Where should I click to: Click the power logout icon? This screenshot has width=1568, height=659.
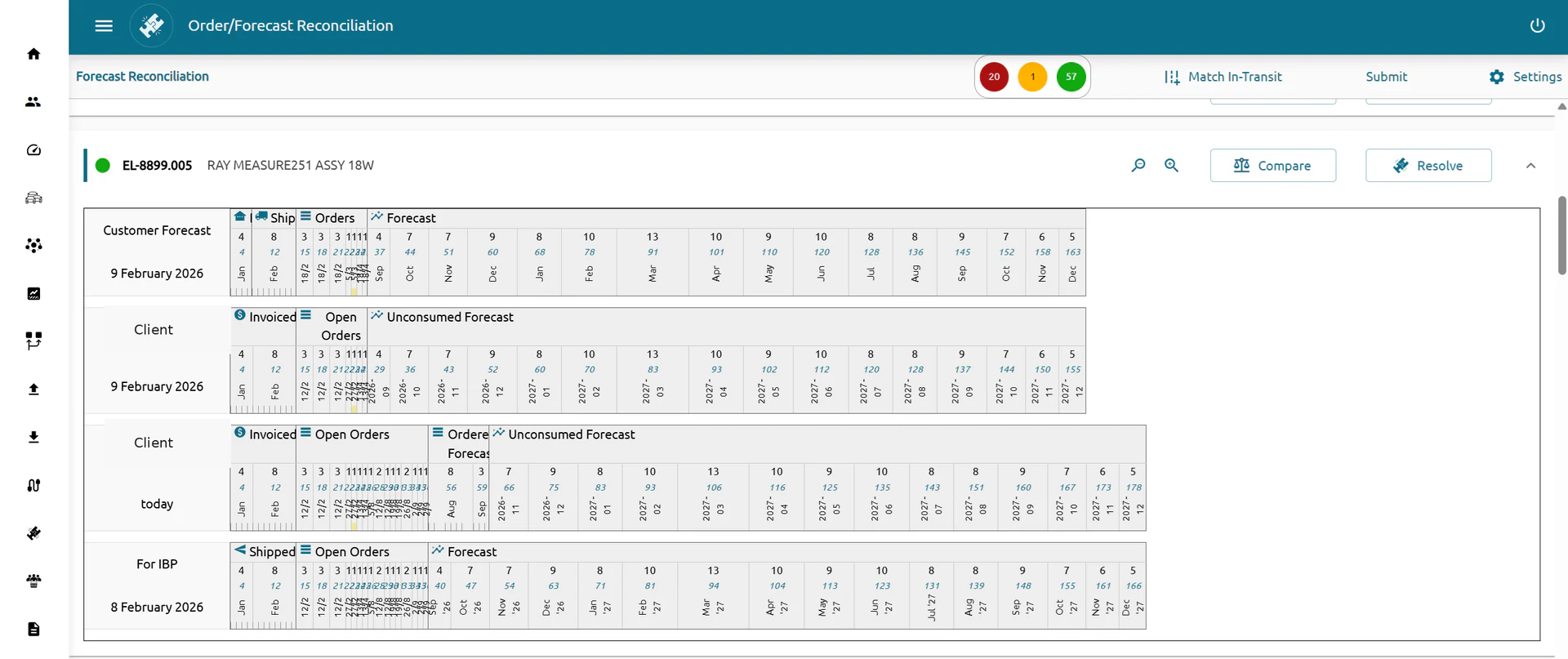click(1537, 25)
